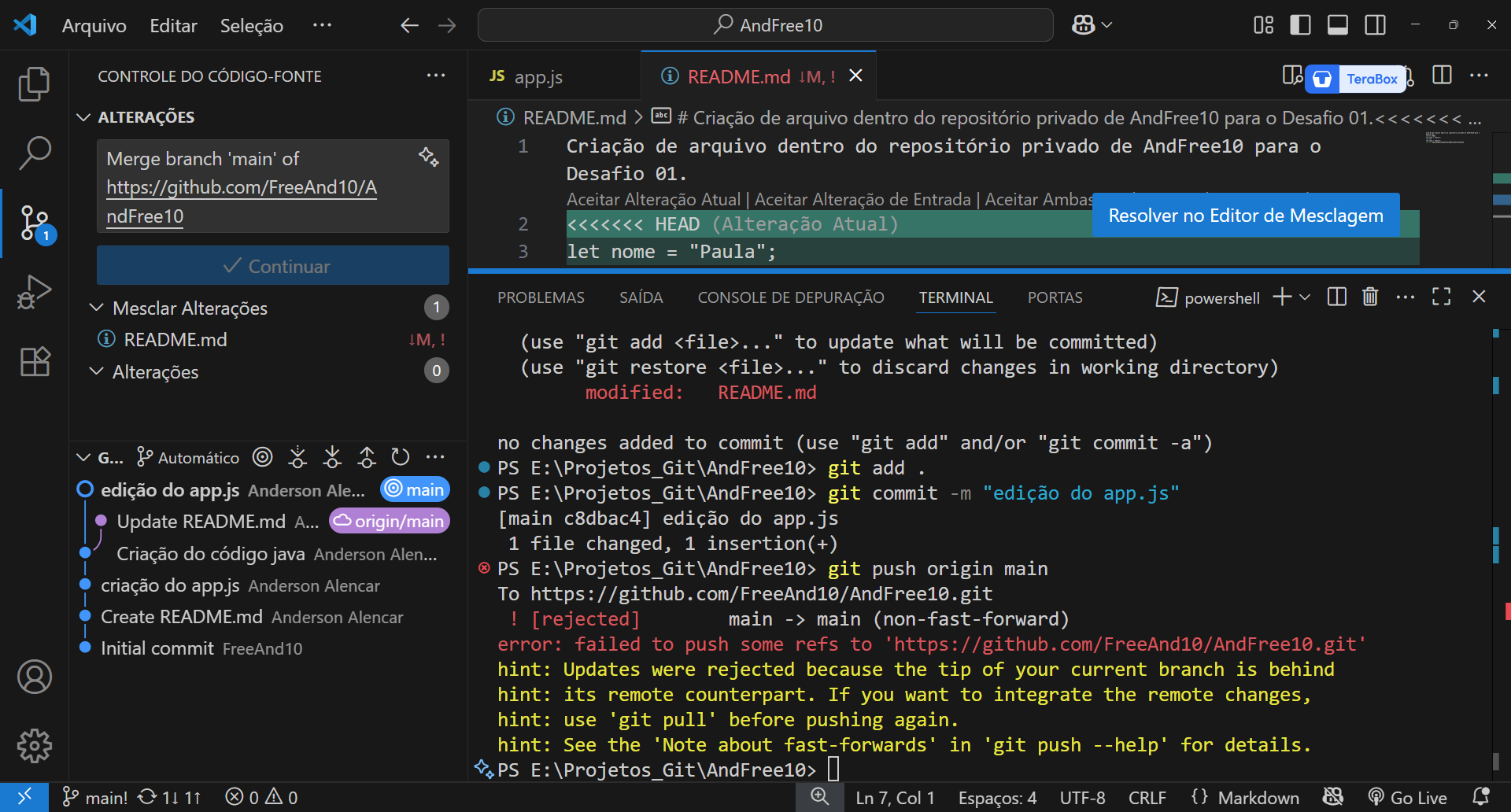
Task: Open Copilot status icon in status bar
Action: click(1333, 797)
